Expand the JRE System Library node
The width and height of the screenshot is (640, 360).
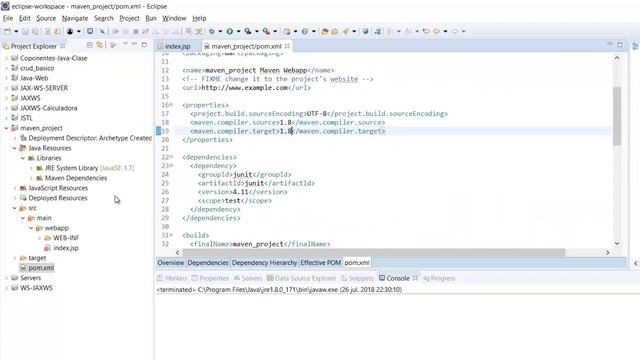point(31,168)
